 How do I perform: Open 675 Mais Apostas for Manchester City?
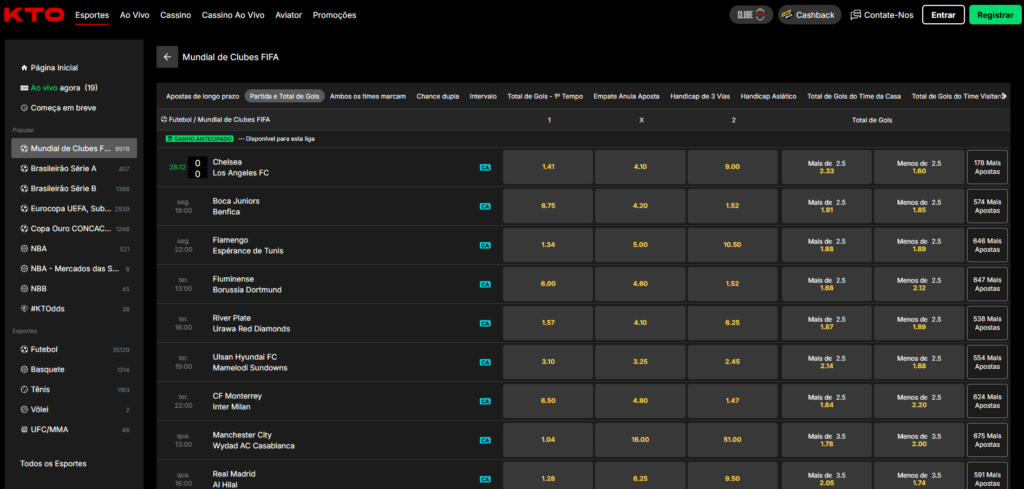987,440
